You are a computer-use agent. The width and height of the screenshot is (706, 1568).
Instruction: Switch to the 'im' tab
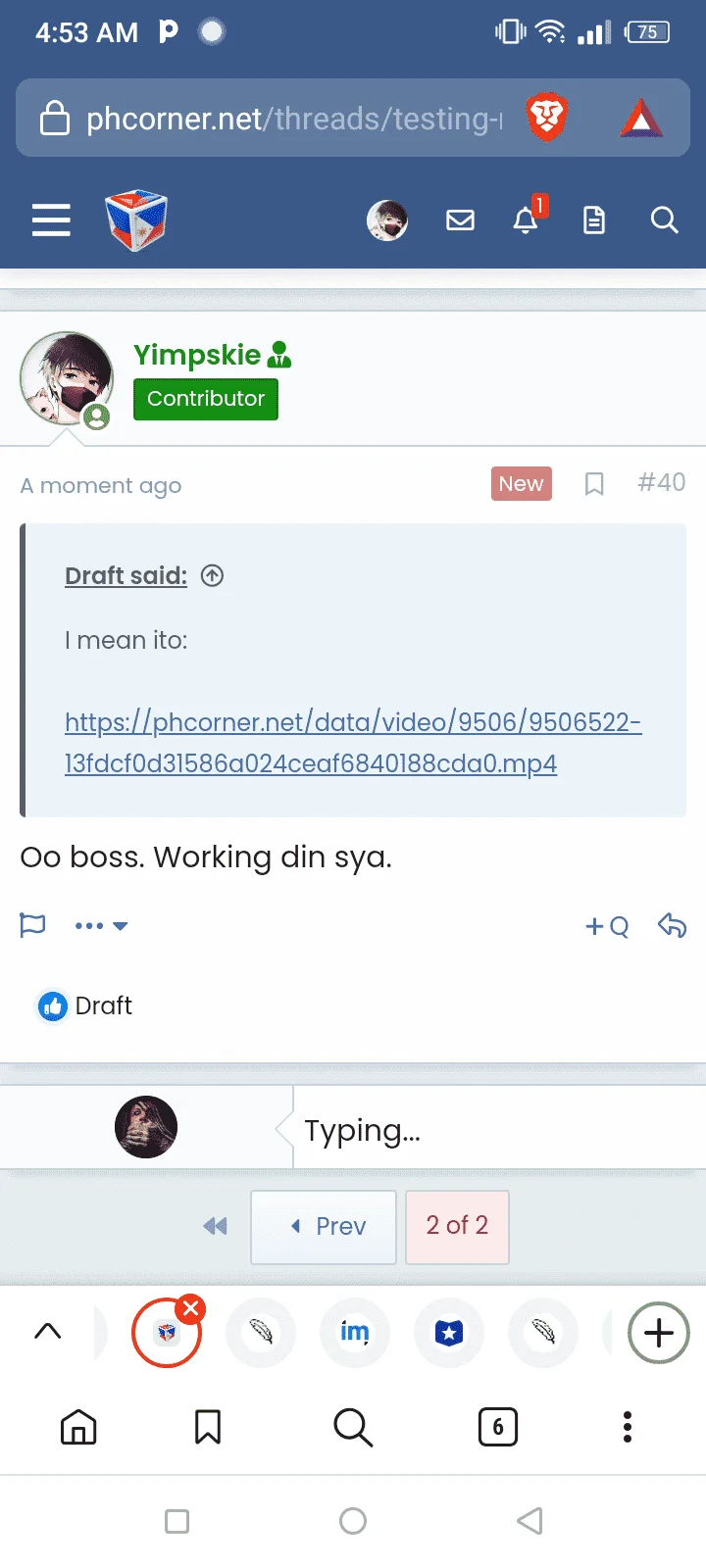click(355, 1333)
